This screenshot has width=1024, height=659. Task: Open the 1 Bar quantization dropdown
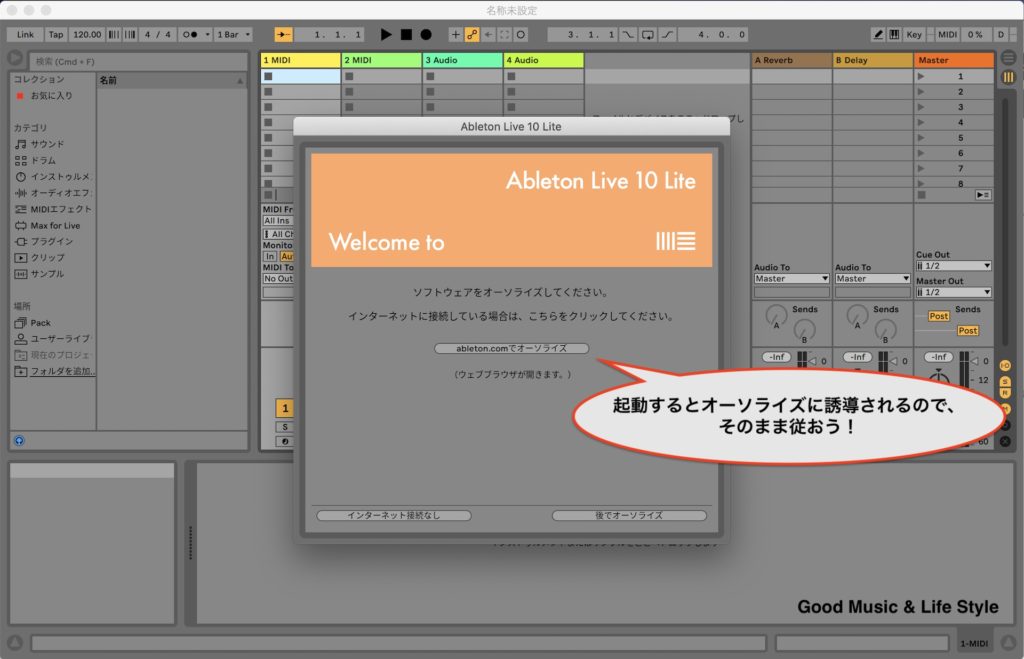pyautogui.click(x=233, y=35)
